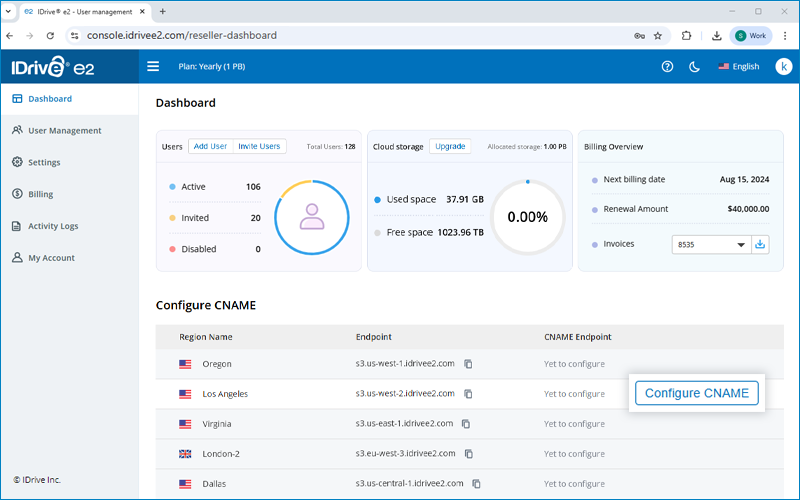Viewport: 800px width, 500px height.
Task: Download the selected invoice icon
Action: pos(760,245)
